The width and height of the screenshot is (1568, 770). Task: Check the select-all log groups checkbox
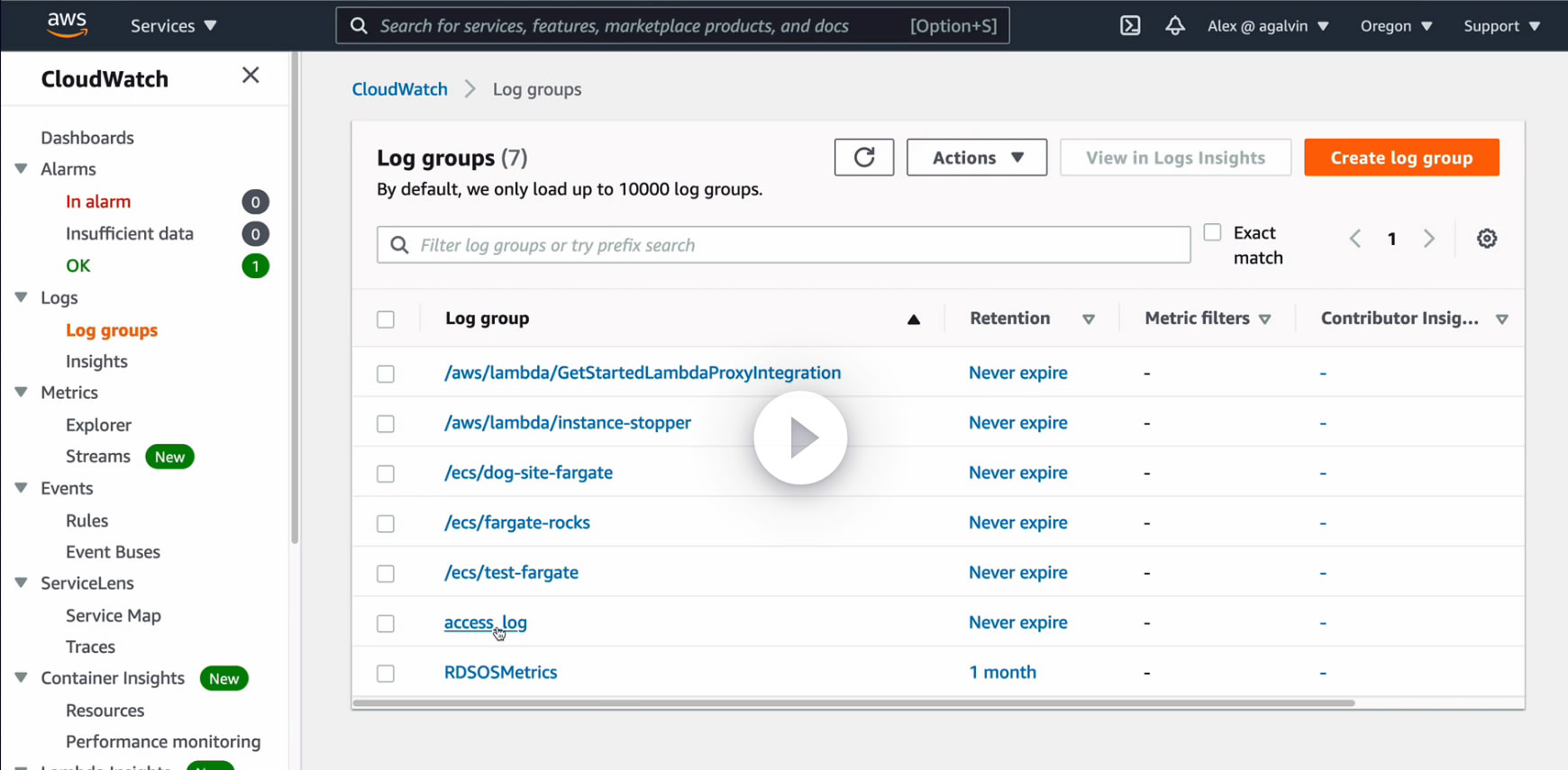click(x=386, y=320)
